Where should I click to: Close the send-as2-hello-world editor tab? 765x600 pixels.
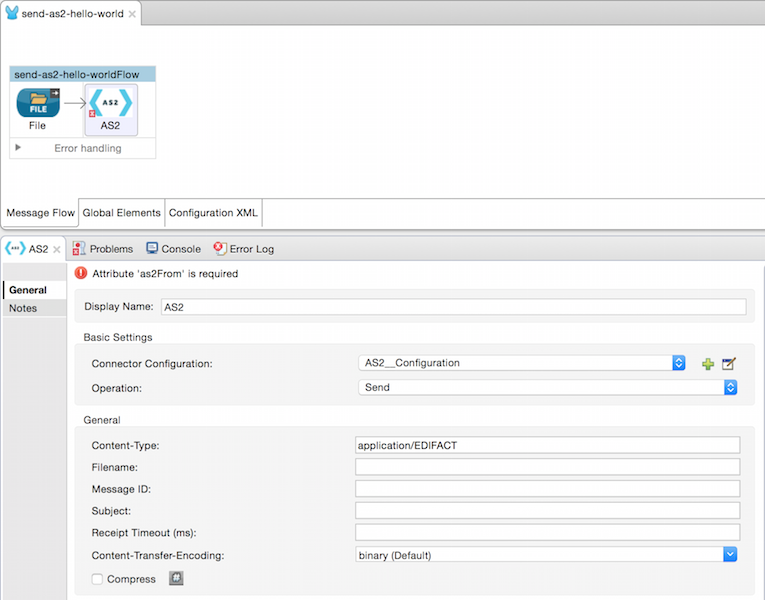(132, 14)
